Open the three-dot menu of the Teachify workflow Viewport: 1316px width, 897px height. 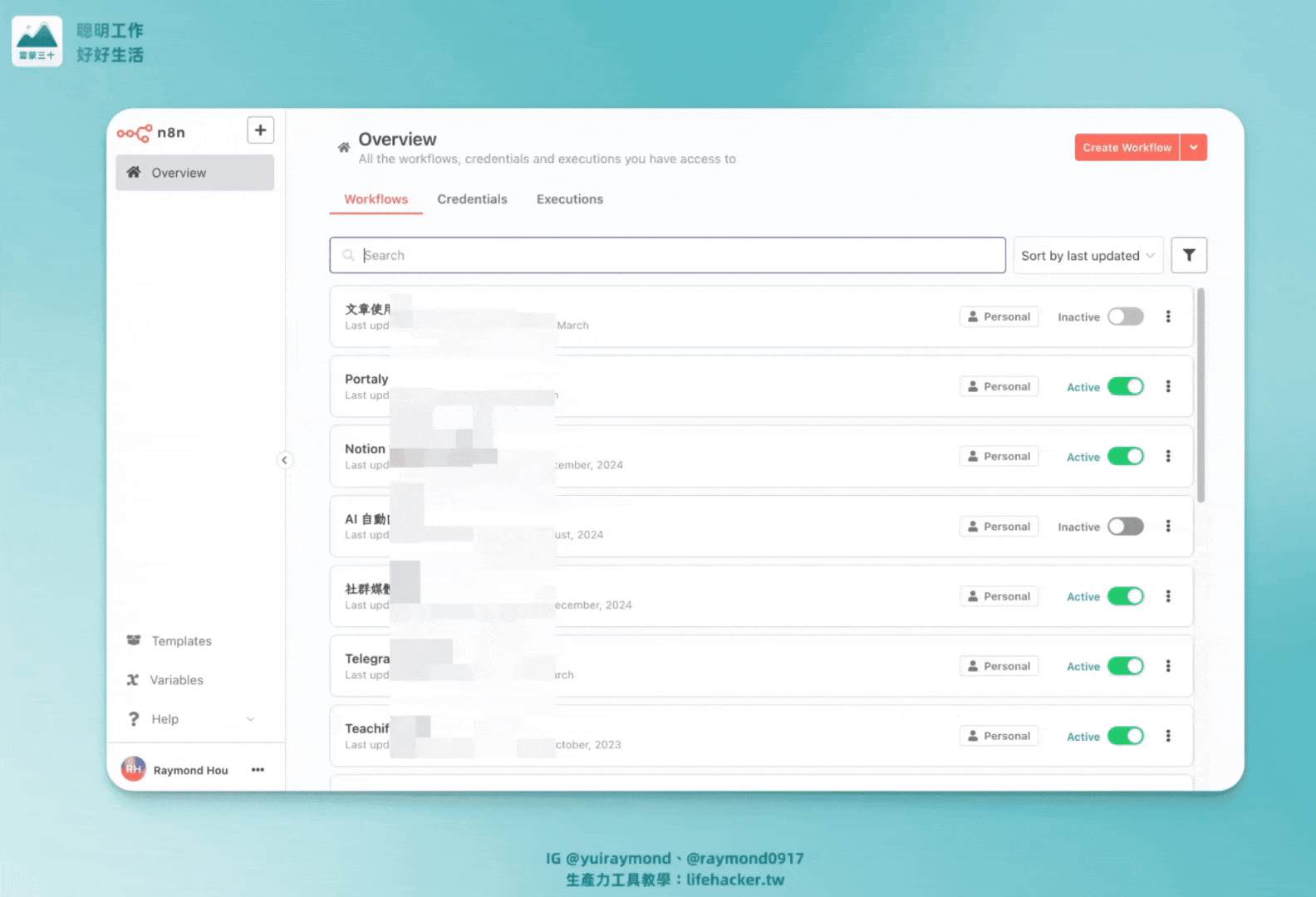(1168, 736)
